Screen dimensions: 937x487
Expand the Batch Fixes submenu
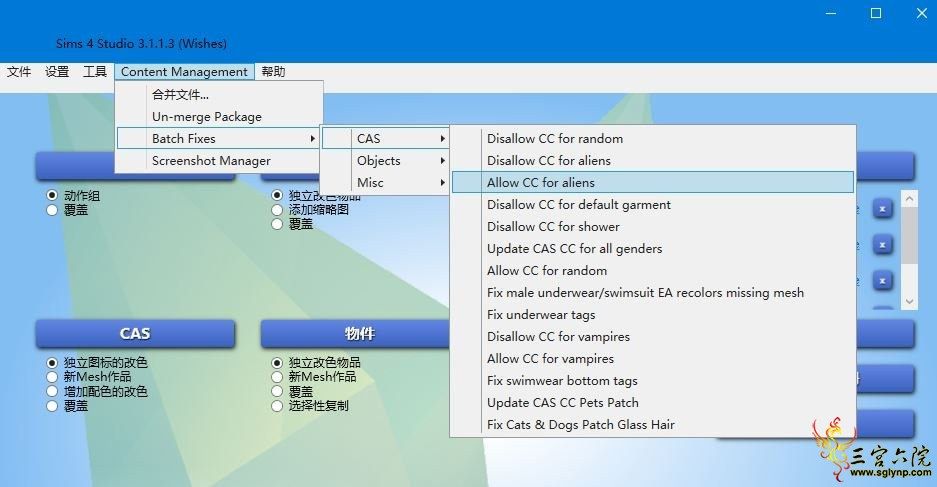(x=219, y=139)
